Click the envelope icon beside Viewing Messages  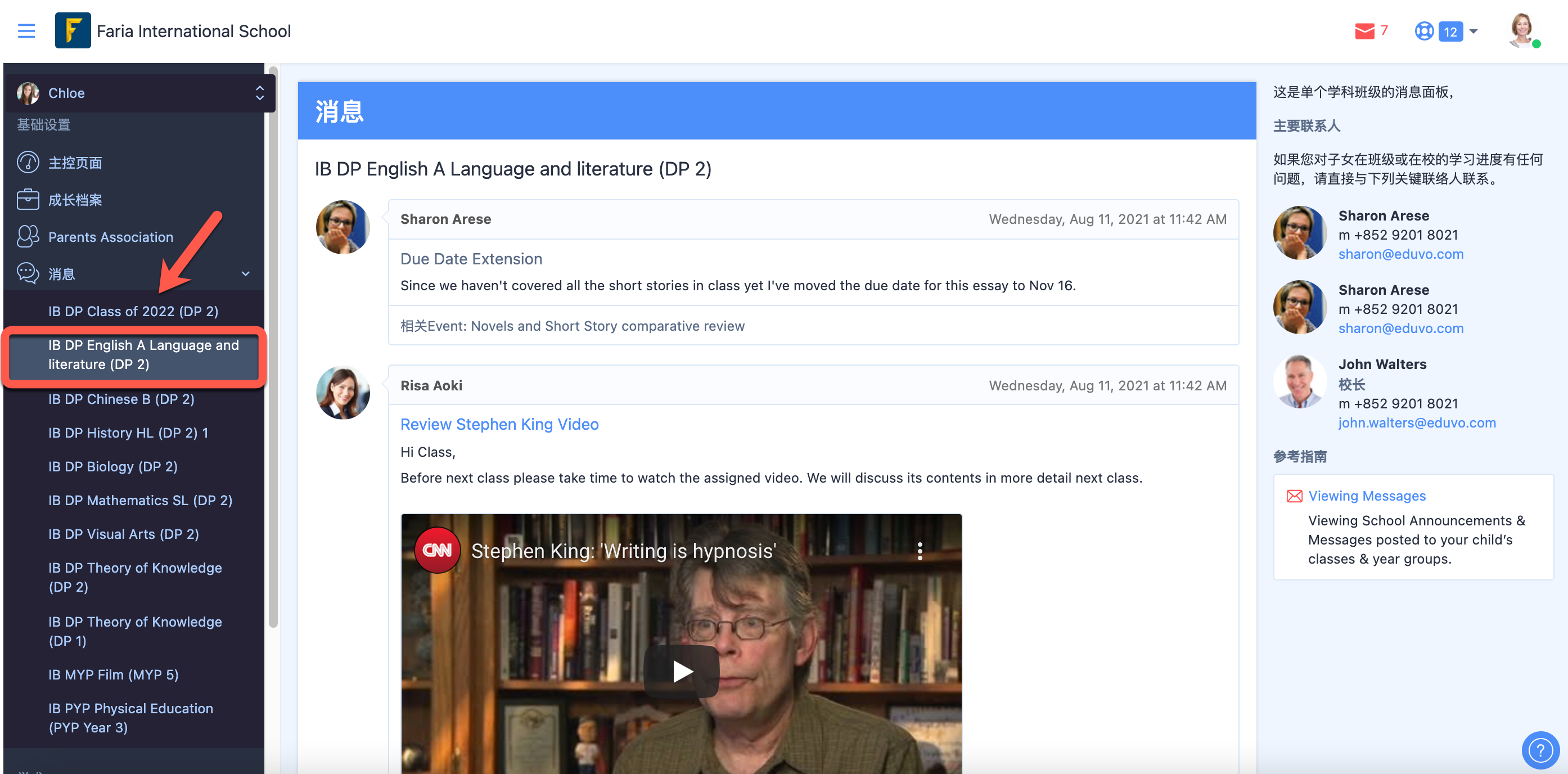pyautogui.click(x=1294, y=496)
